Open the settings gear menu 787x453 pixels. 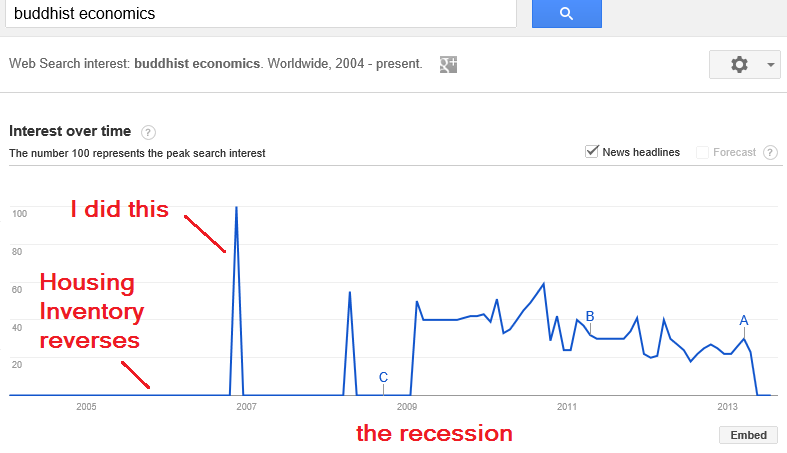[x=739, y=64]
